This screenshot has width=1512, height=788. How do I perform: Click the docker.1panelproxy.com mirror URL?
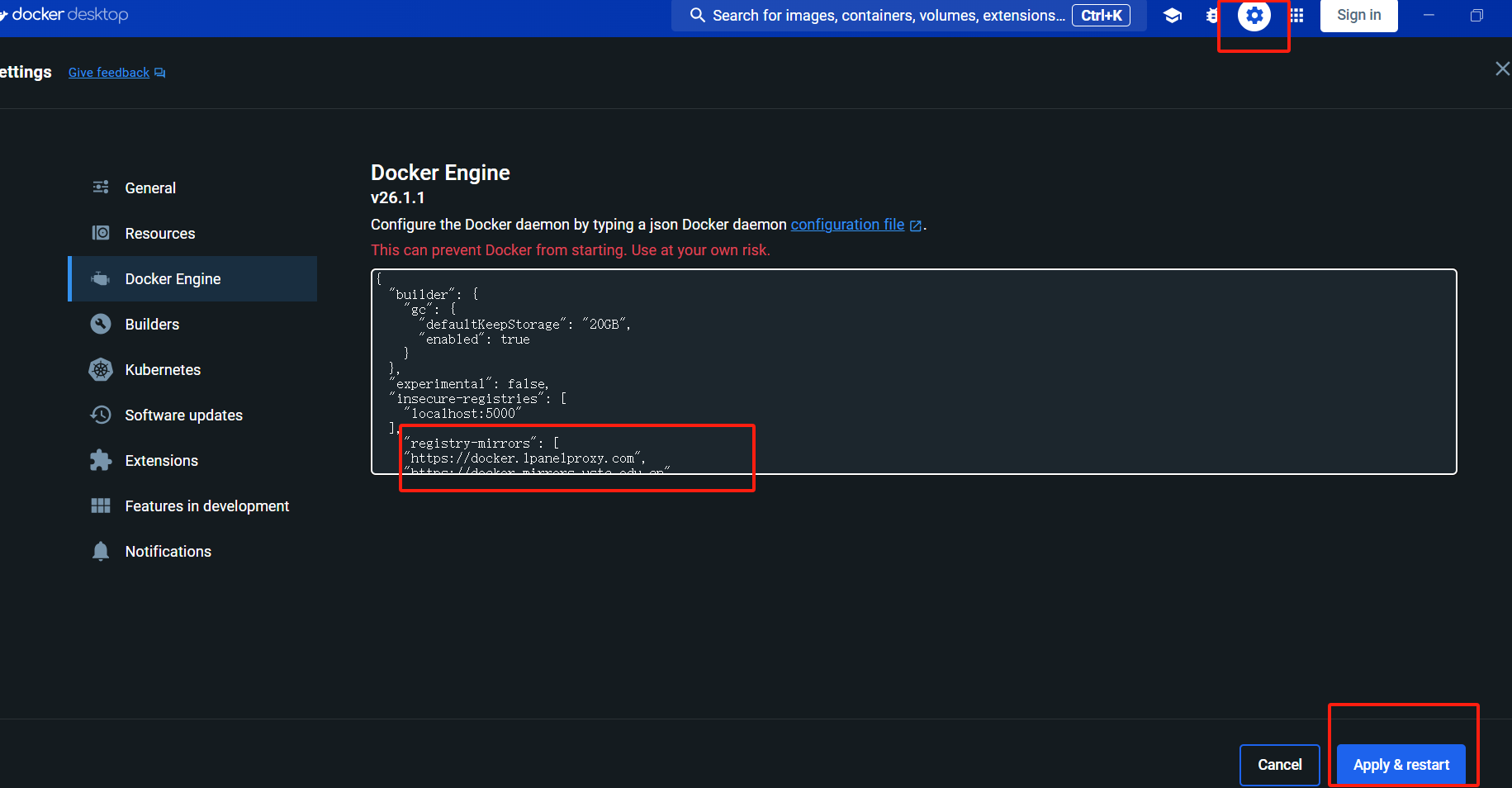[525, 458]
